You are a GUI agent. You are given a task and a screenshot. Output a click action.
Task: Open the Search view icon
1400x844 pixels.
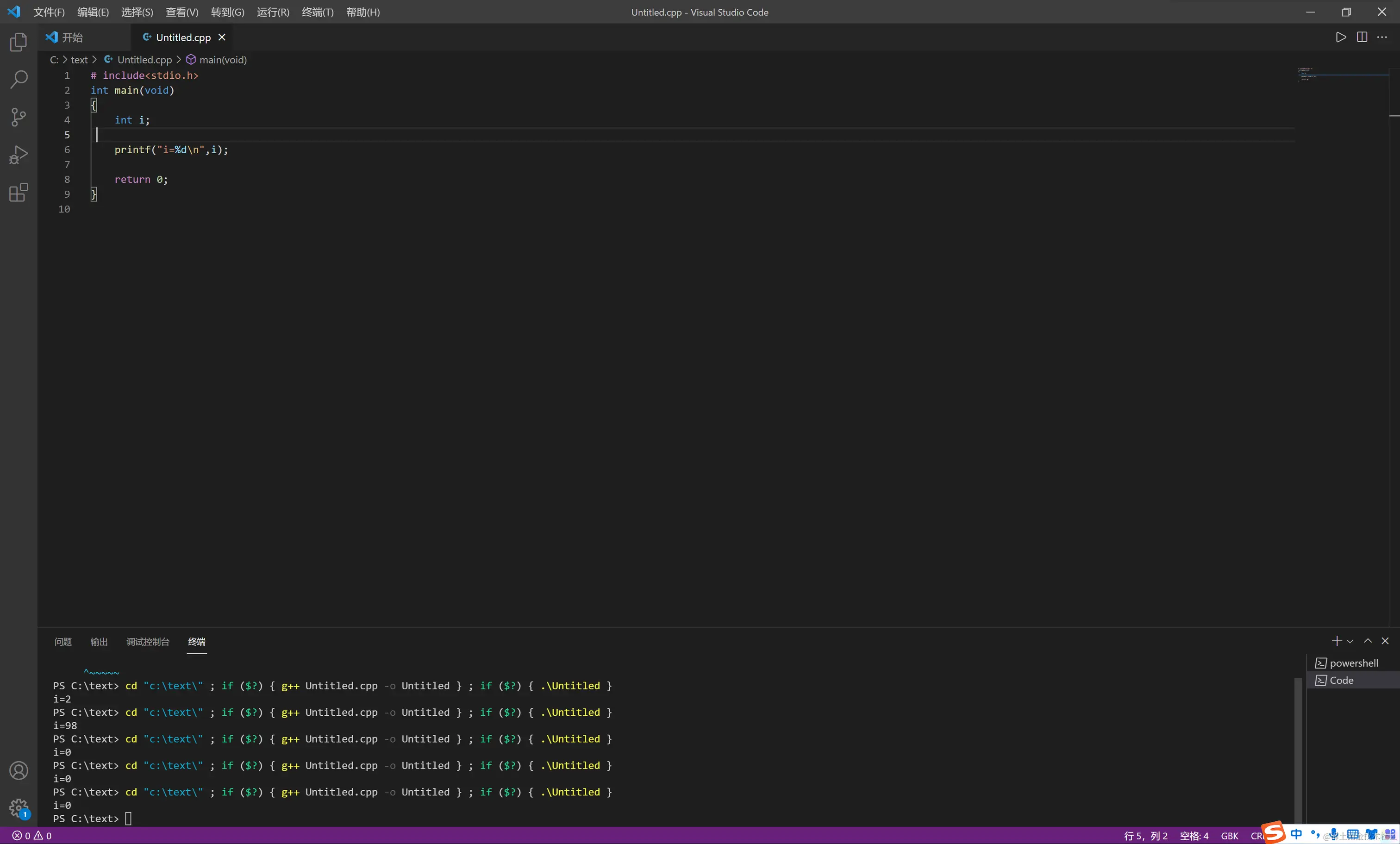point(18,80)
